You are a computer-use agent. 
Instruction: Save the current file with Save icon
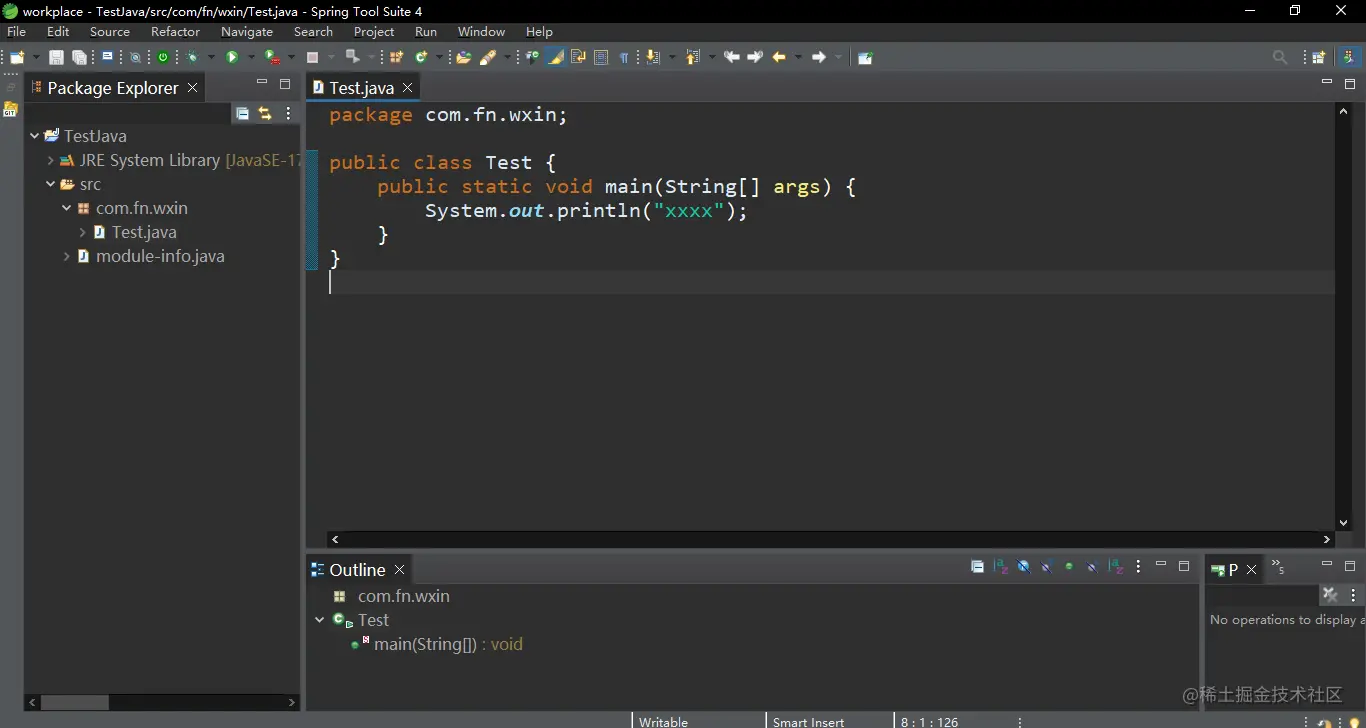coord(56,58)
